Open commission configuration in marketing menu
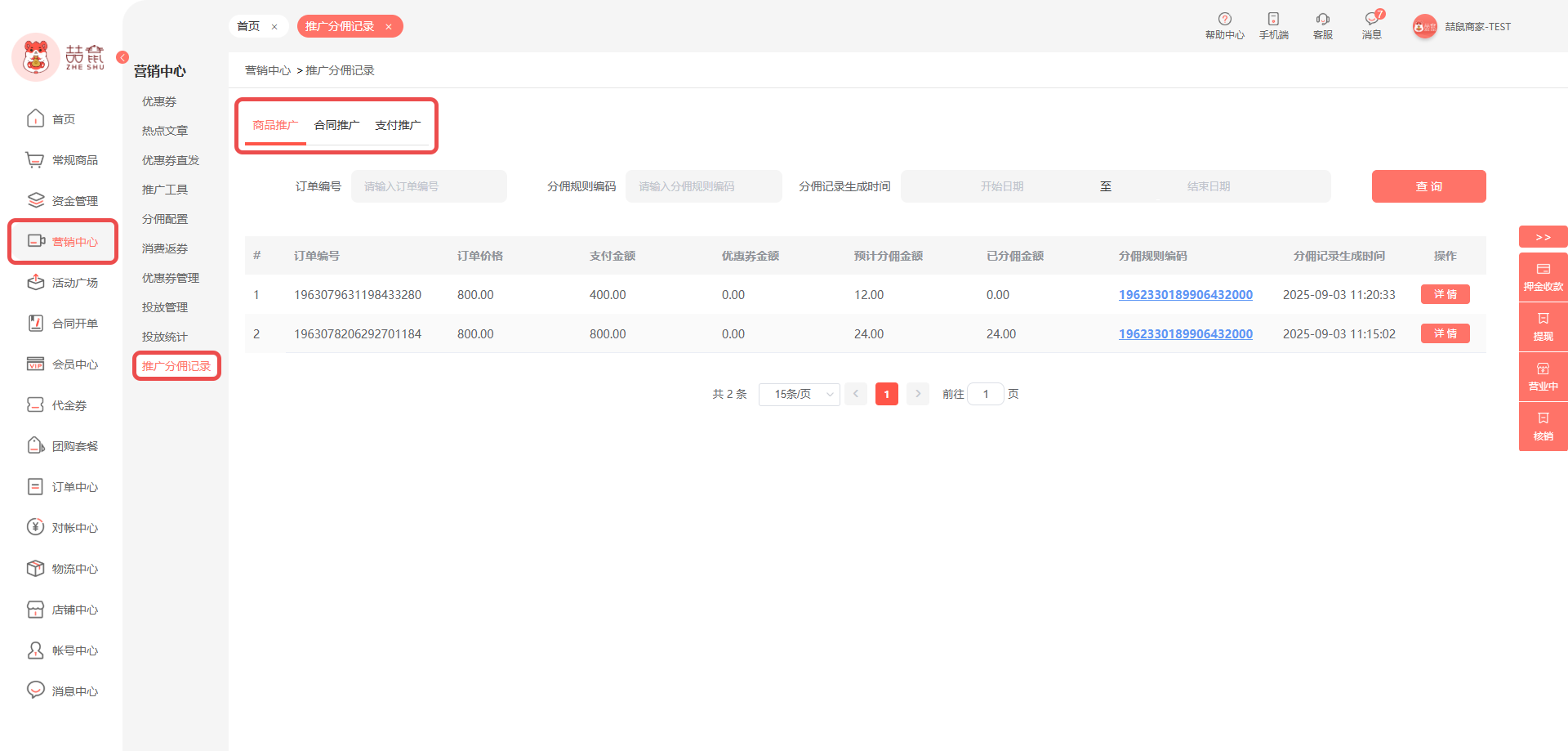The image size is (1568, 751). coord(165,219)
